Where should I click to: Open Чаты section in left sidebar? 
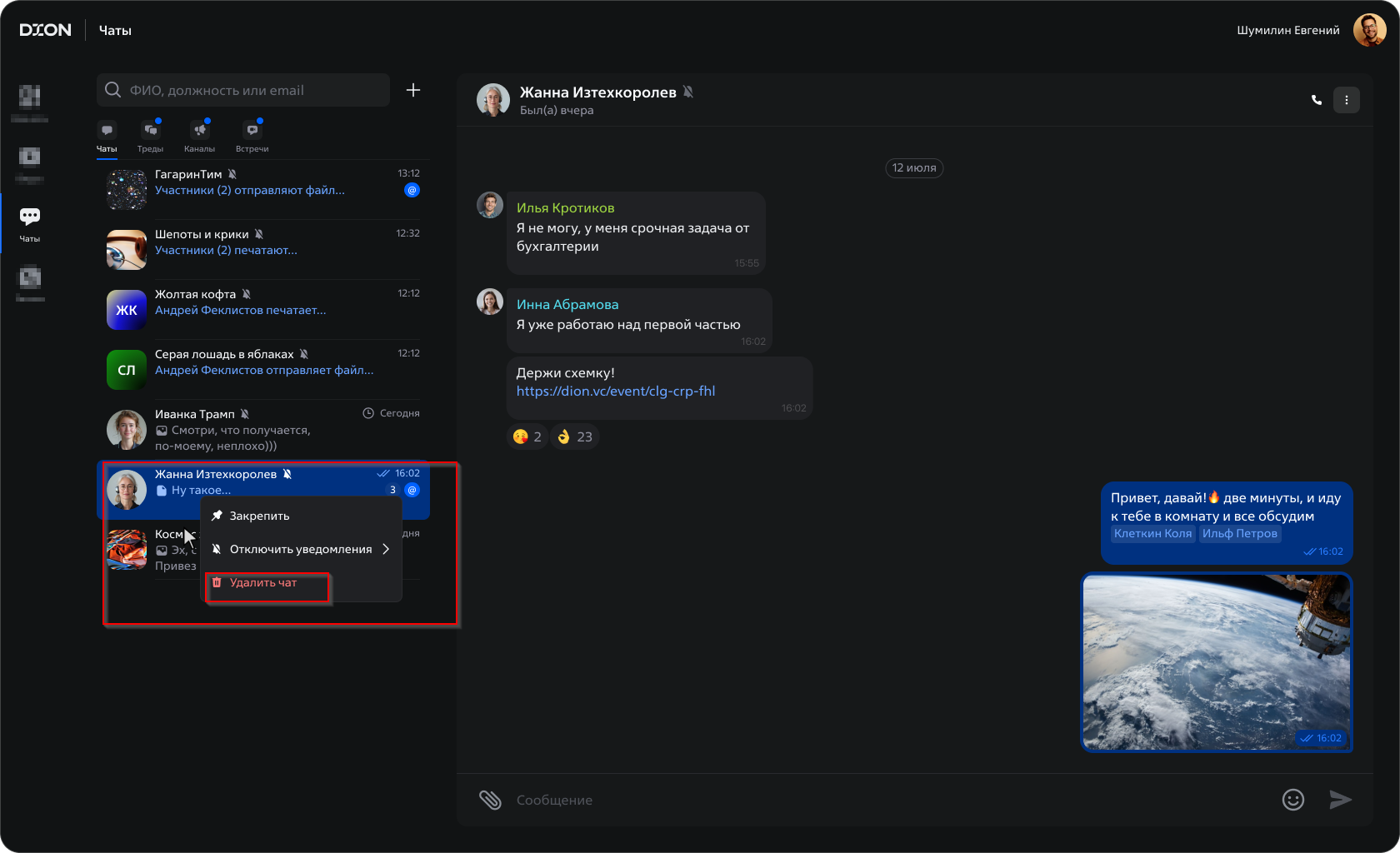(30, 223)
